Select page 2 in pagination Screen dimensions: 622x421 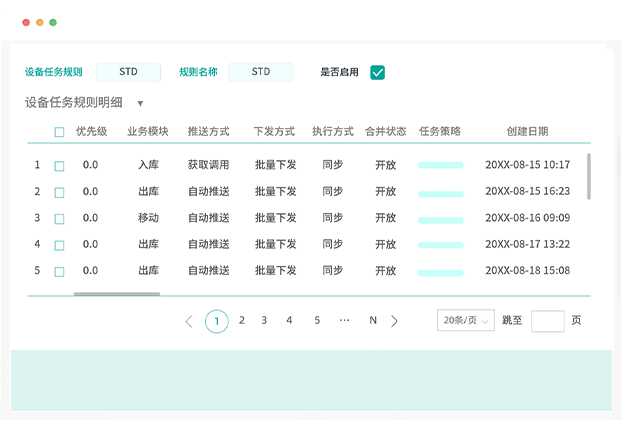pyautogui.click(x=242, y=320)
